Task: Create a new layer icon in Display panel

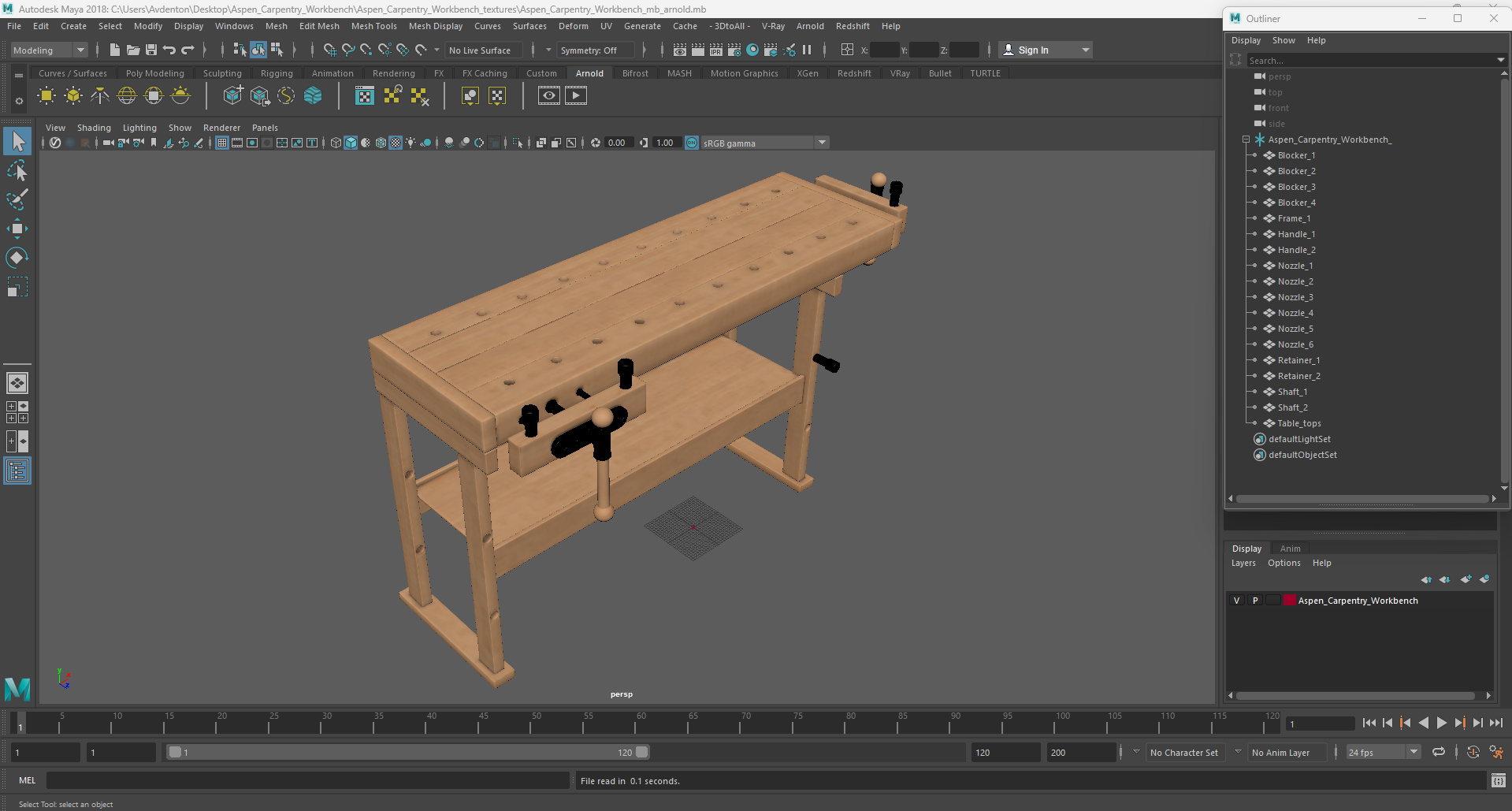Action: 1466,579
